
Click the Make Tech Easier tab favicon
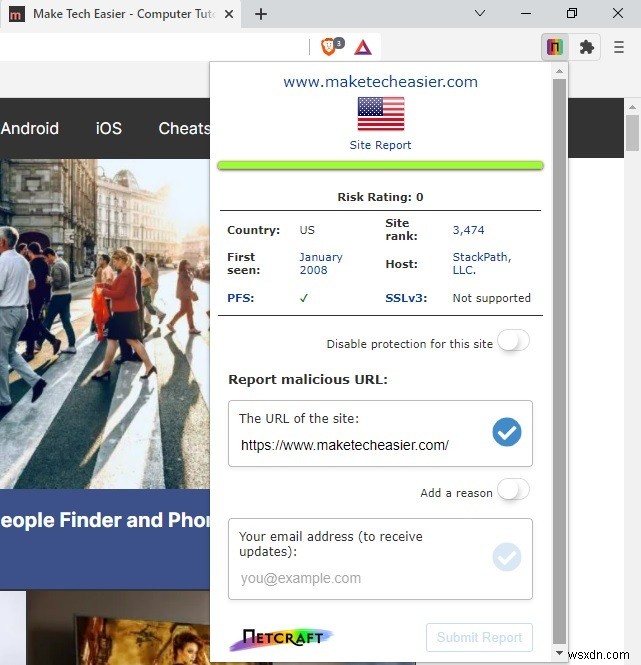tap(16, 14)
